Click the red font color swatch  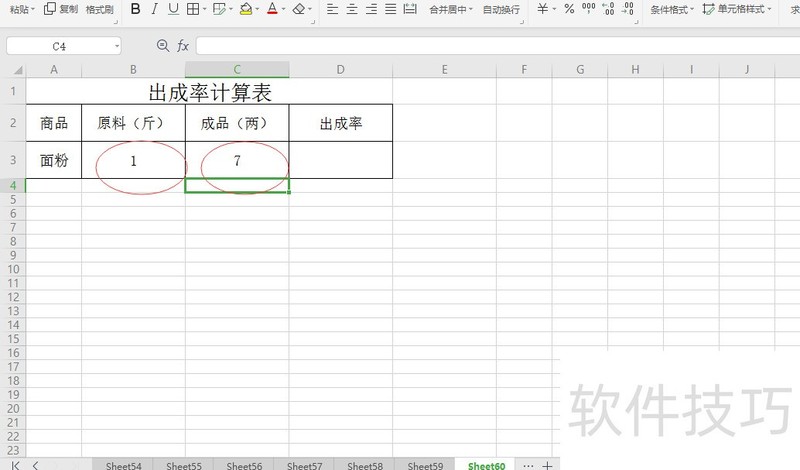tap(273, 9)
